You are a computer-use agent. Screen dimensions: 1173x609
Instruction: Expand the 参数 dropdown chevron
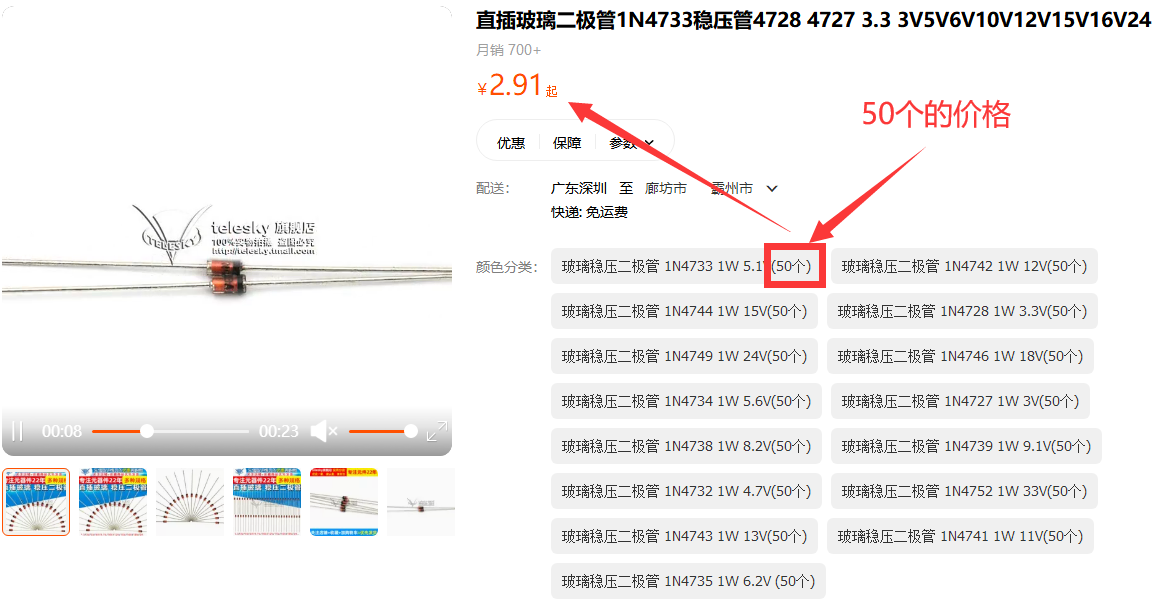click(x=649, y=143)
